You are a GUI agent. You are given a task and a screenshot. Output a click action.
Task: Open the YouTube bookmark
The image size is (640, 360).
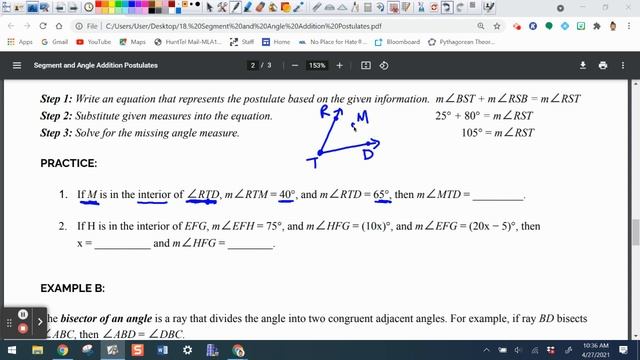coord(93,42)
